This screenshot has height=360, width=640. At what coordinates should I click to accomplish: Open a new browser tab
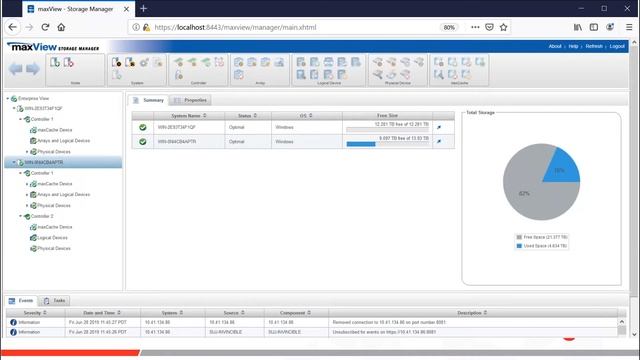pyautogui.click(x=143, y=9)
